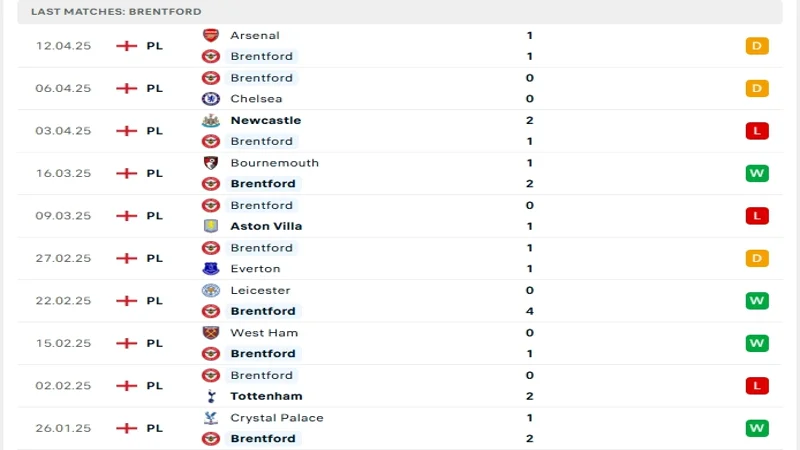Click the Crystal Palace club crest icon
The width and height of the screenshot is (800, 450).
(x=211, y=418)
